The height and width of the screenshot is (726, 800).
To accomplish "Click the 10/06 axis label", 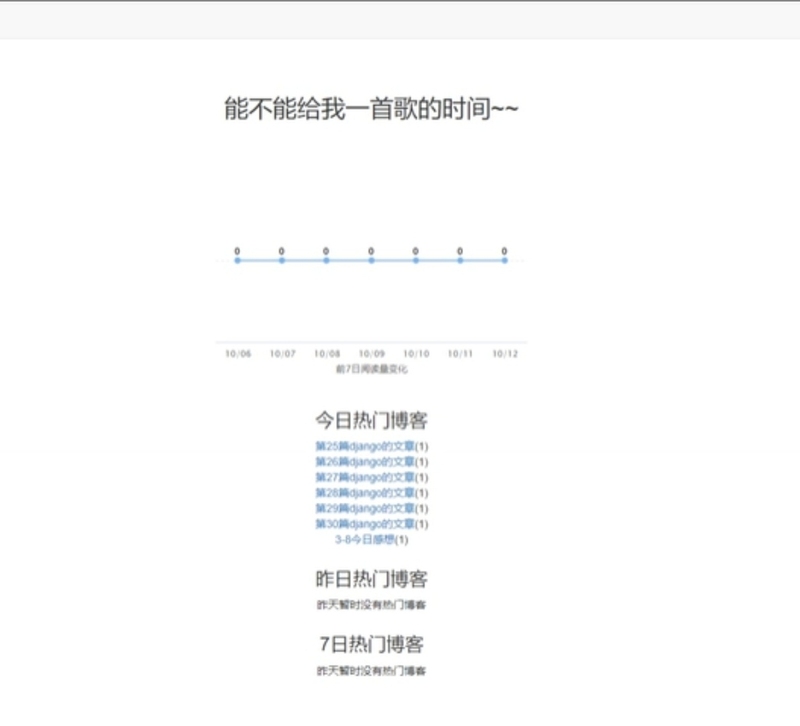I will 238,354.
